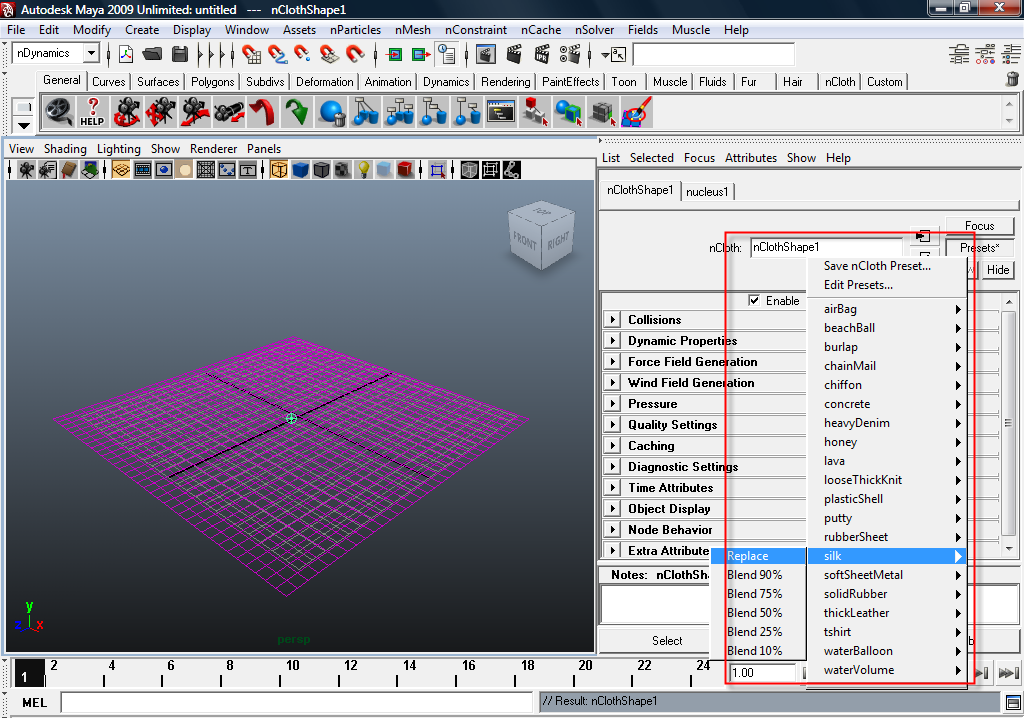This screenshot has height=718, width=1024.
Task: Click the black window shelf icon with yellow lines
Action: [501, 112]
